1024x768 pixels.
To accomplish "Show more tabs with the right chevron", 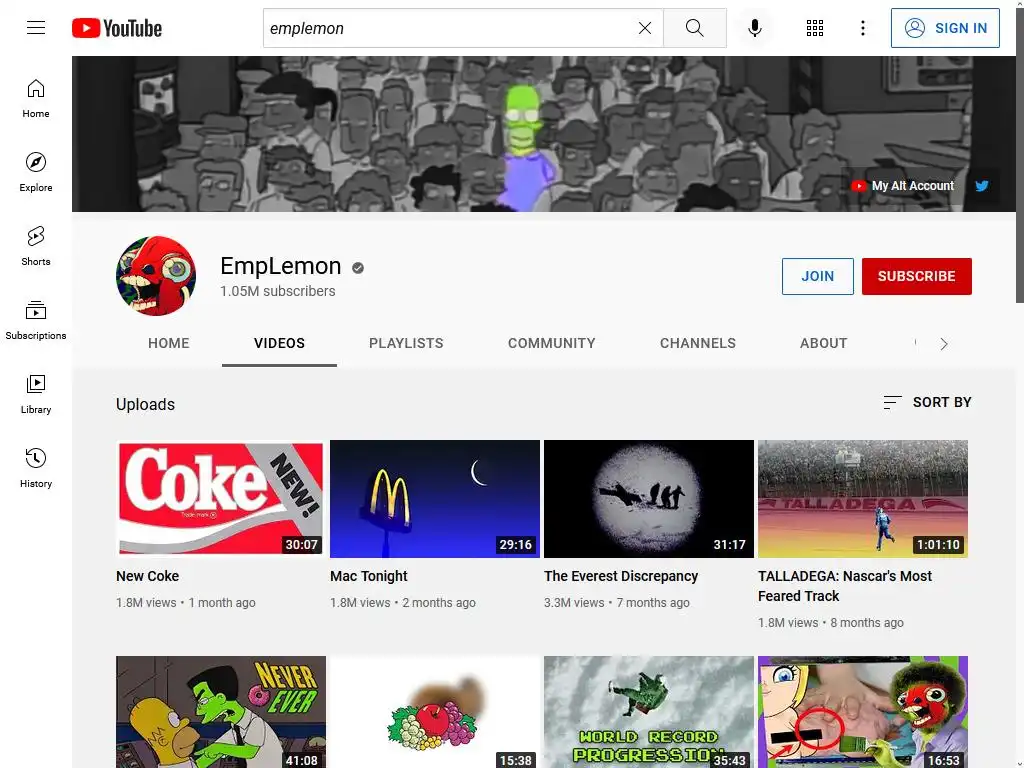I will (944, 344).
